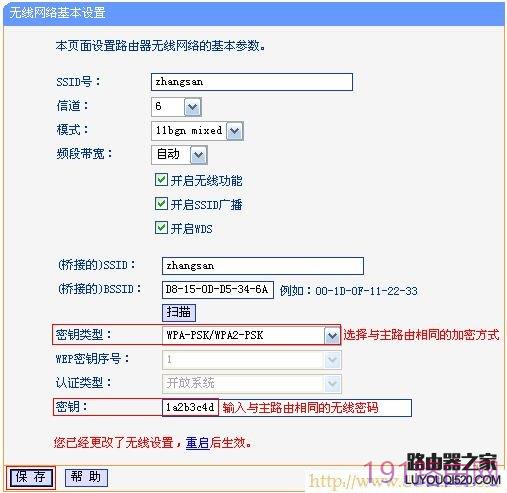Toggle the 开启无线功能 checkbox
This screenshot has width=507, height=493.
pyautogui.click(x=161, y=180)
